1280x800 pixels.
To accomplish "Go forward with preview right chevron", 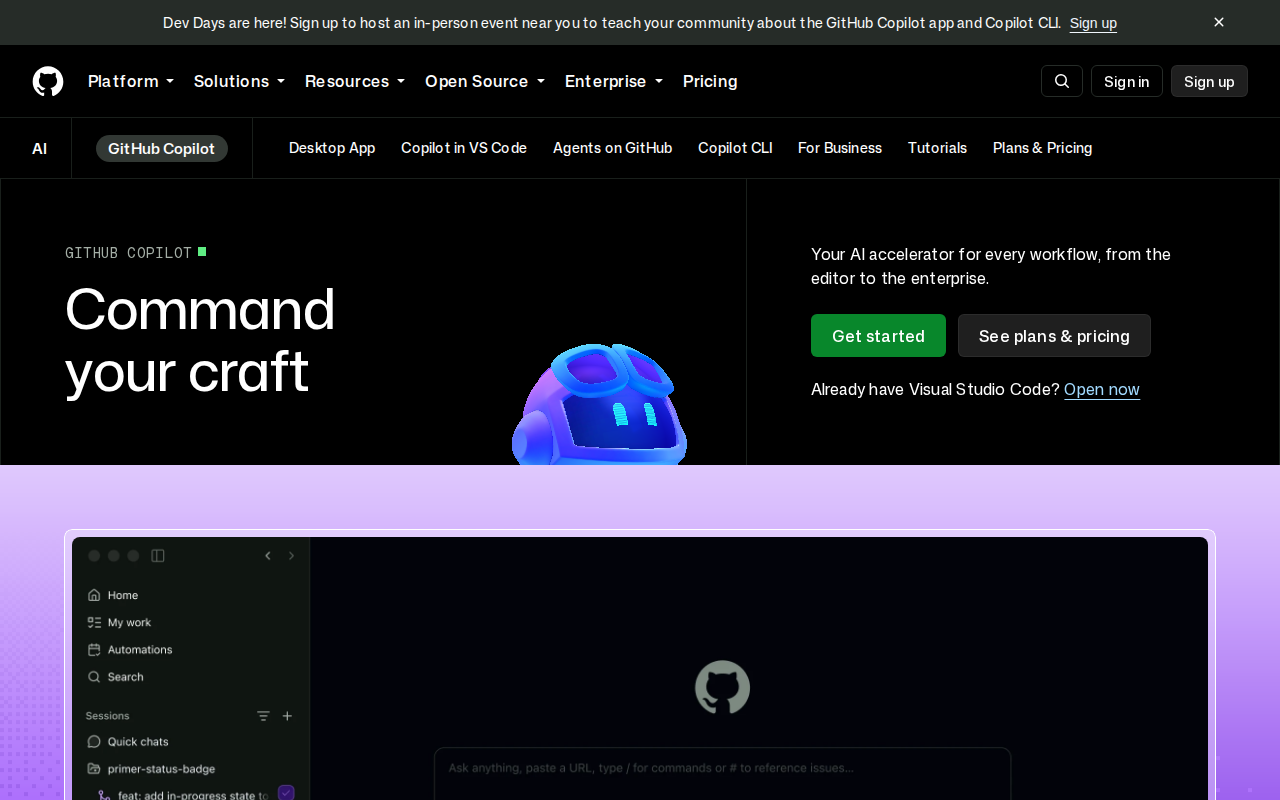I will click(x=292, y=556).
